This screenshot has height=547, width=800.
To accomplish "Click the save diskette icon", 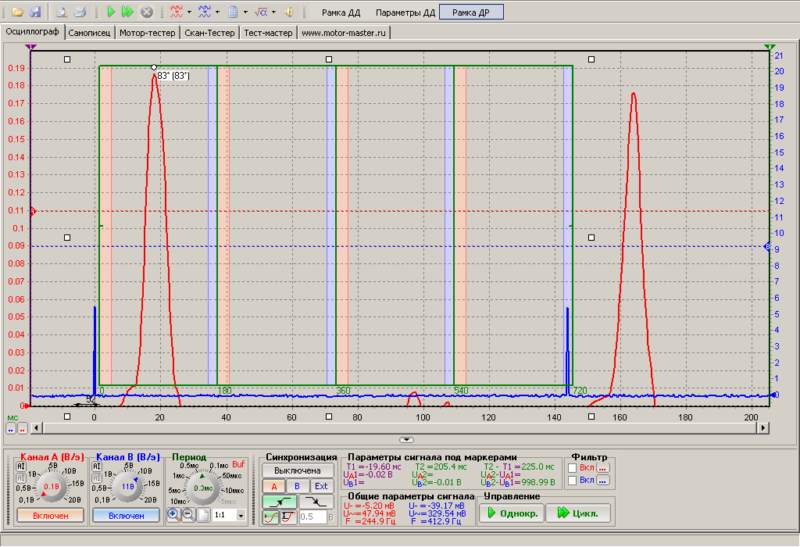I will pos(35,12).
